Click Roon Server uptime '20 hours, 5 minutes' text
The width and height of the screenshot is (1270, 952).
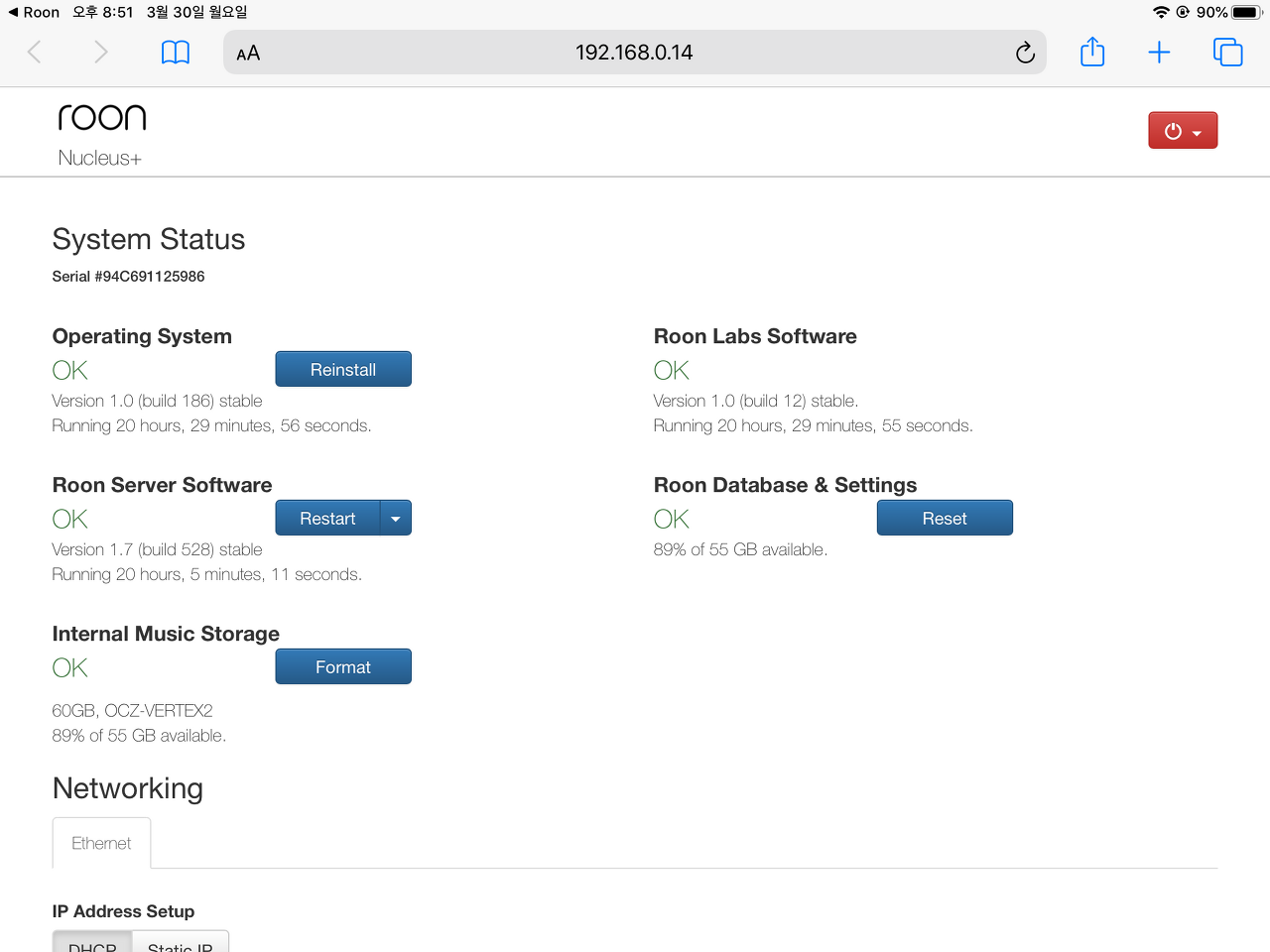click(190, 574)
